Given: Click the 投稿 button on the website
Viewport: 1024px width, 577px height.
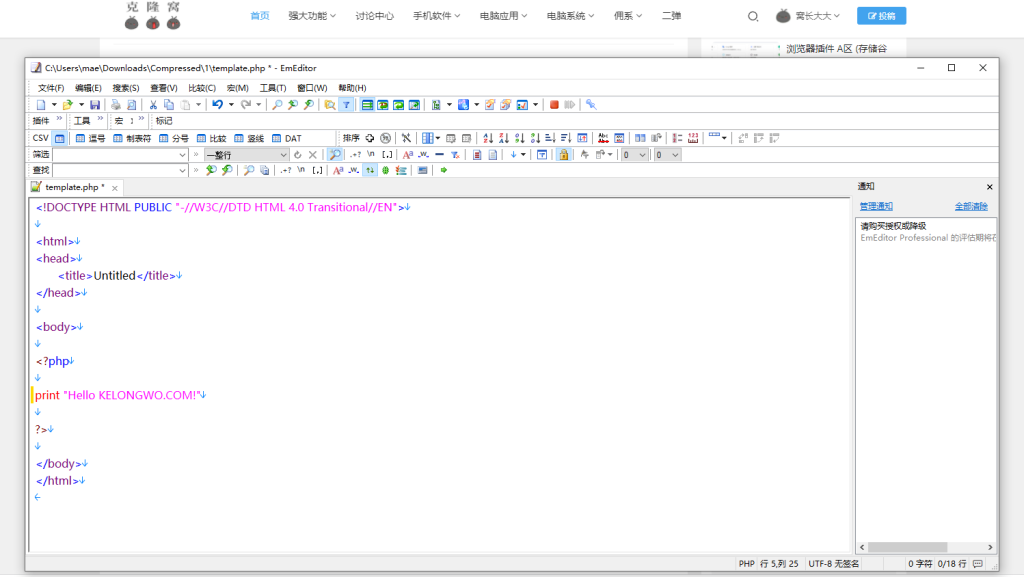Looking at the screenshot, I should click(x=881, y=16).
